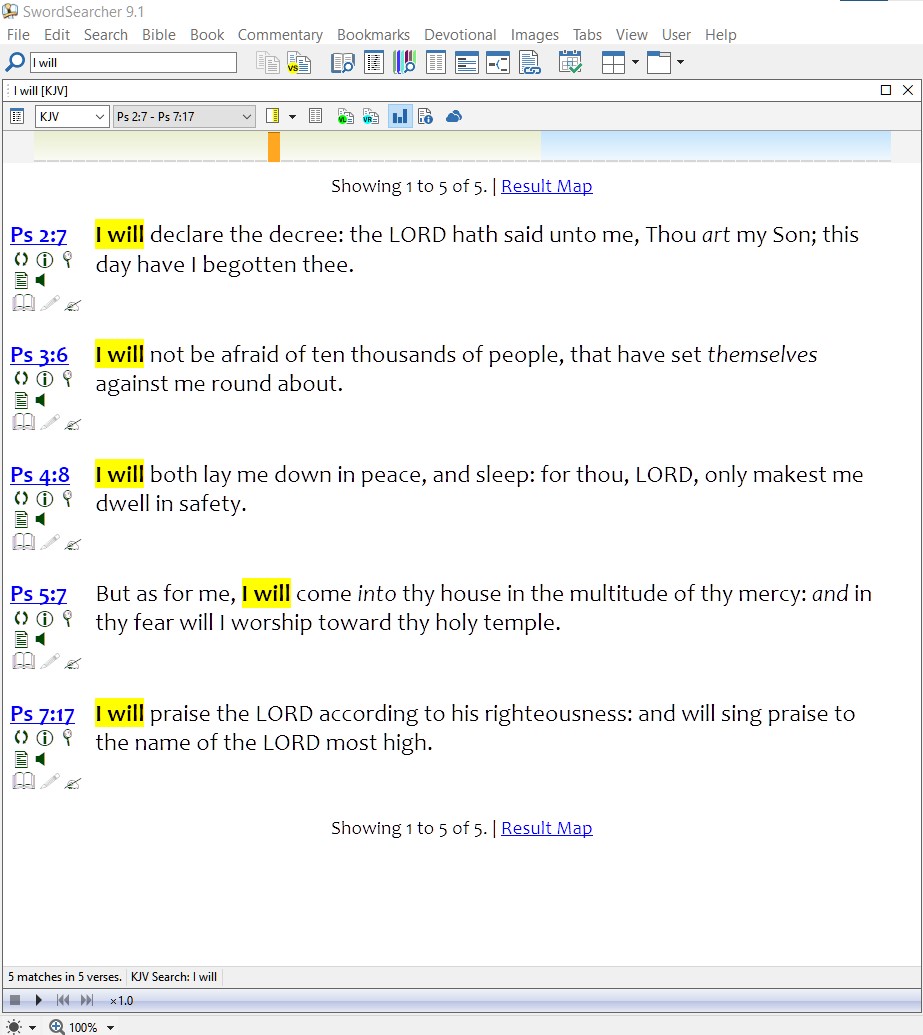Click the audio play button

[x=38, y=1000]
